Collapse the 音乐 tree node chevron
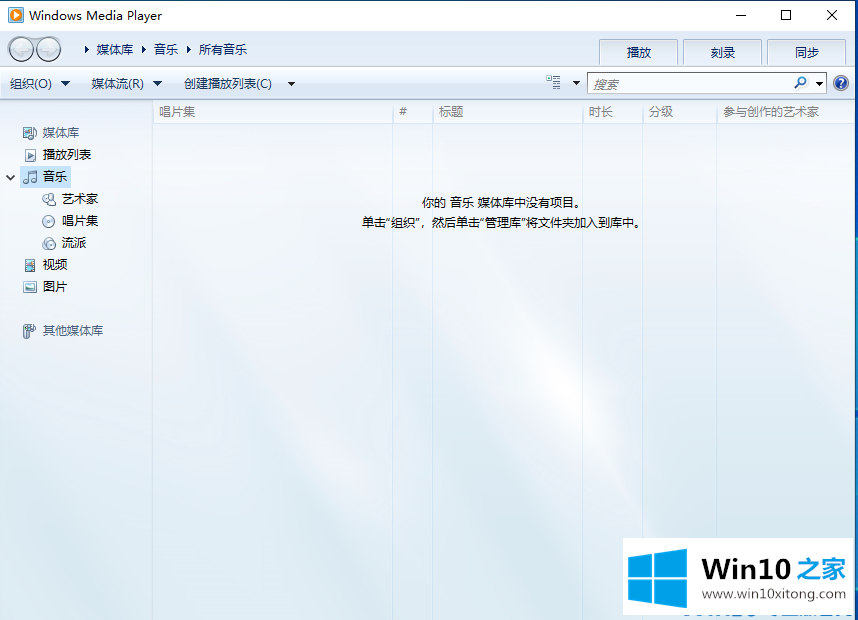Viewport: 858px width, 620px height. coord(10,177)
